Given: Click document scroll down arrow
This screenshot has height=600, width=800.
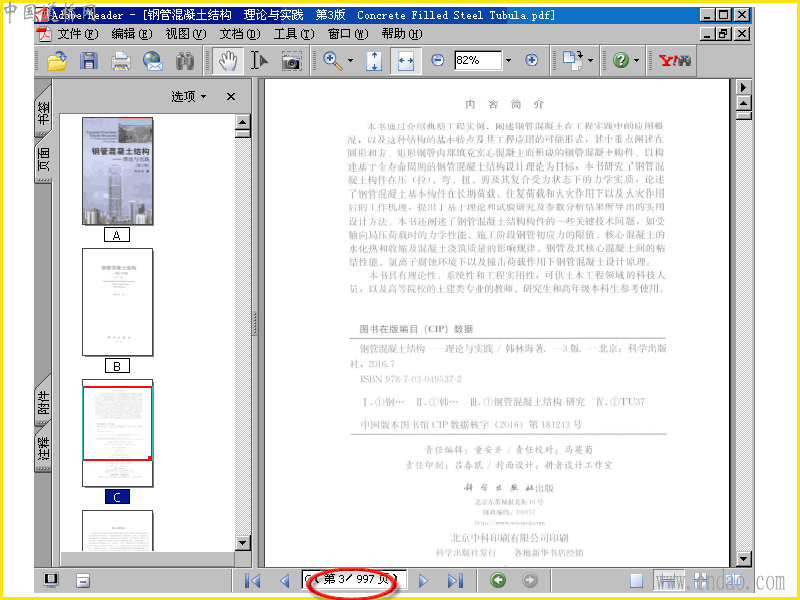Looking at the screenshot, I should (743, 559).
